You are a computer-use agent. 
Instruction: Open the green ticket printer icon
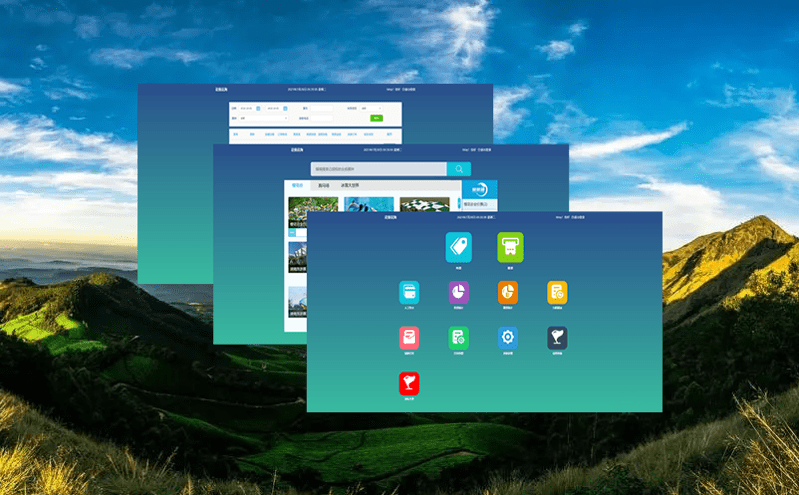[510, 247]
